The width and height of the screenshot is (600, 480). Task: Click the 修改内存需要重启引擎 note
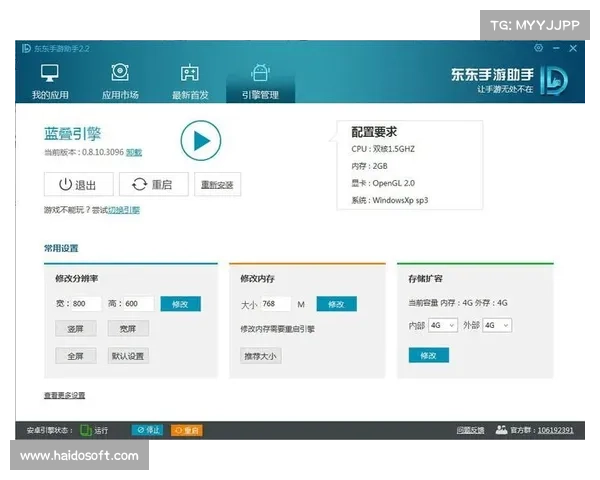[x=277, y=329]
